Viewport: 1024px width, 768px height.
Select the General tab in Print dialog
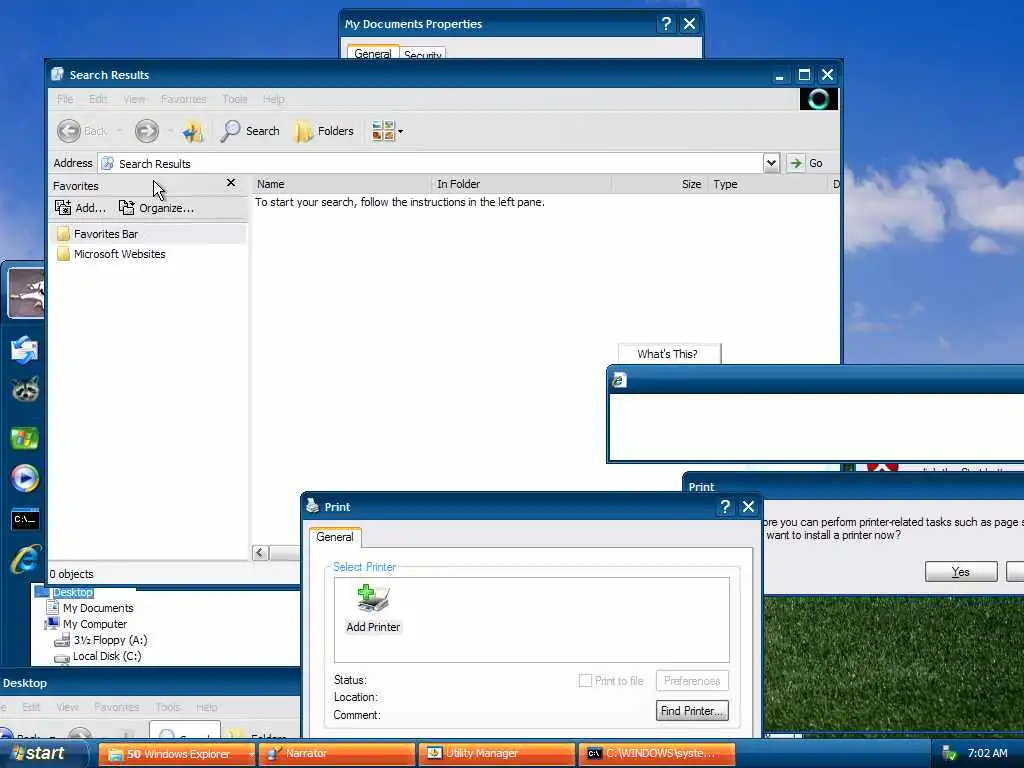point(335,537)
